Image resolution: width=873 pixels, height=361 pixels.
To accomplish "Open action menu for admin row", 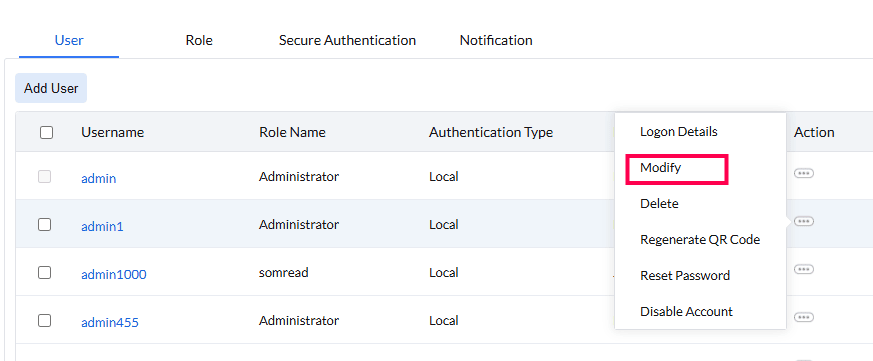I will (x=803, y=173).
